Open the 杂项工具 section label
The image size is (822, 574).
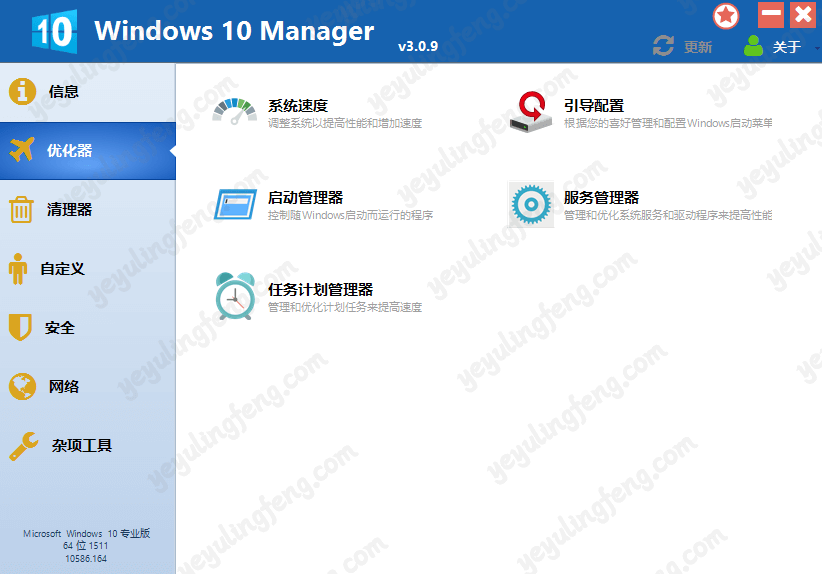point(82,446)
